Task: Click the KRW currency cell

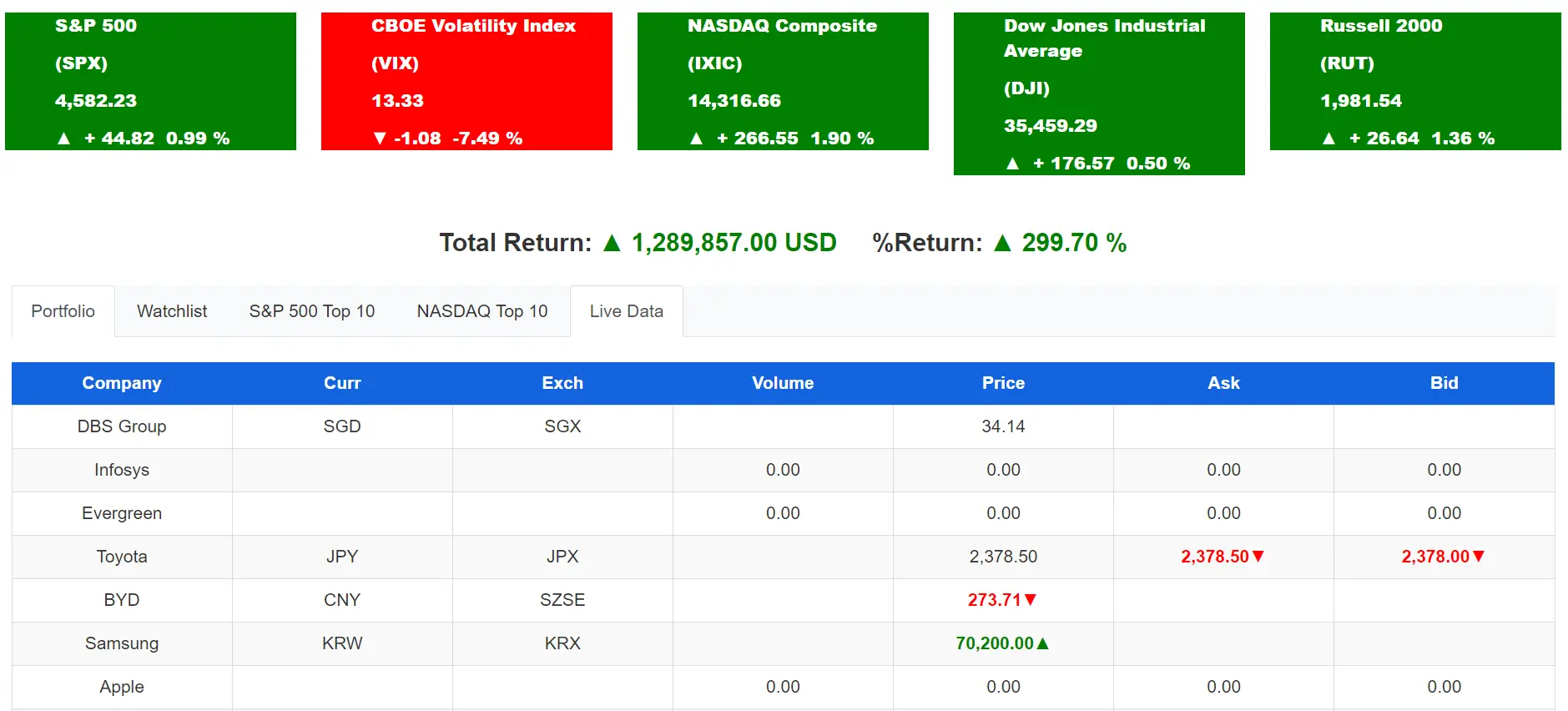Action: pyautogui.click(x=342, y=643)
